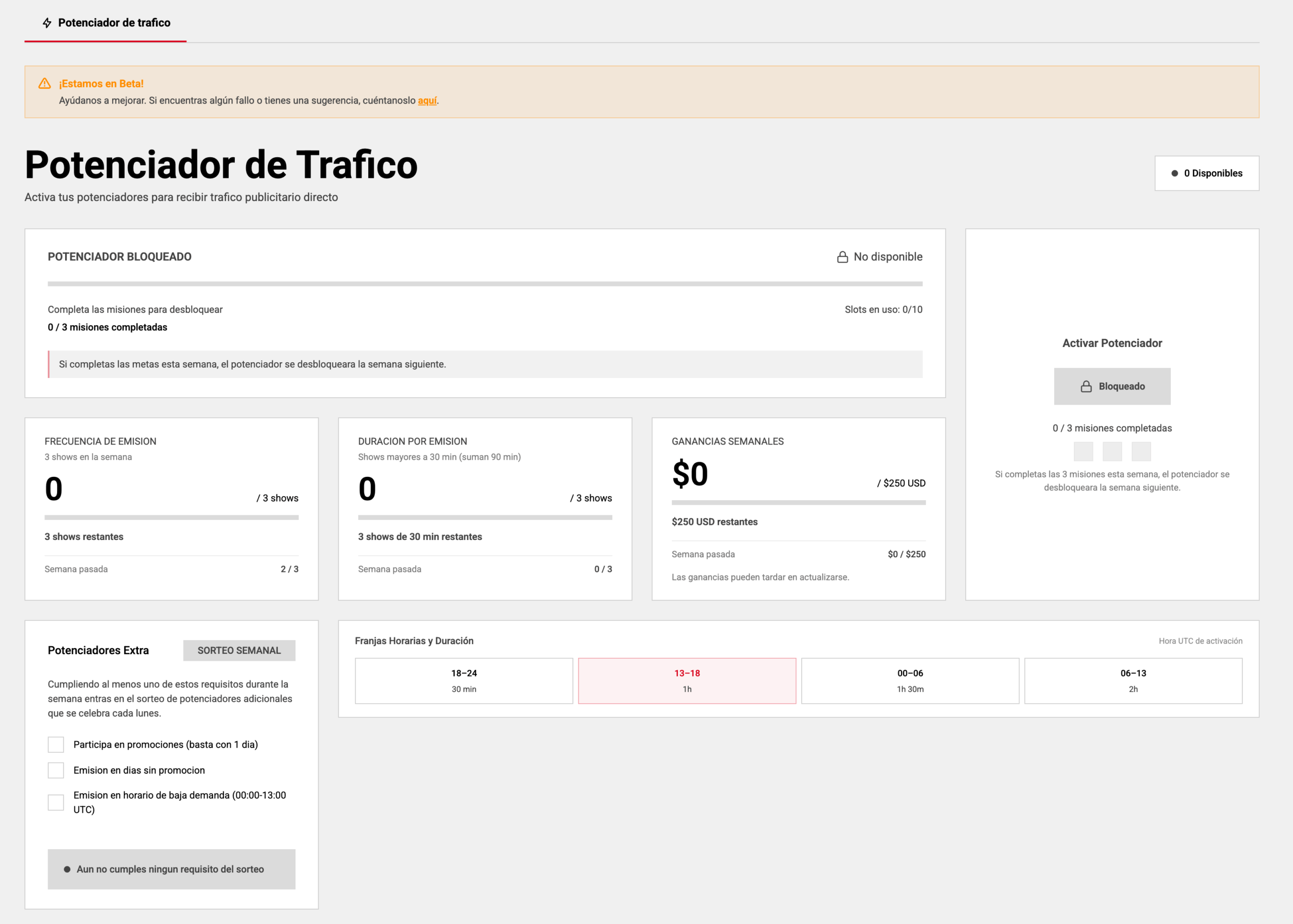Click the 'Potenciador de Trafico' main title
The image size is (1293, 924).
tap(221, 165)
